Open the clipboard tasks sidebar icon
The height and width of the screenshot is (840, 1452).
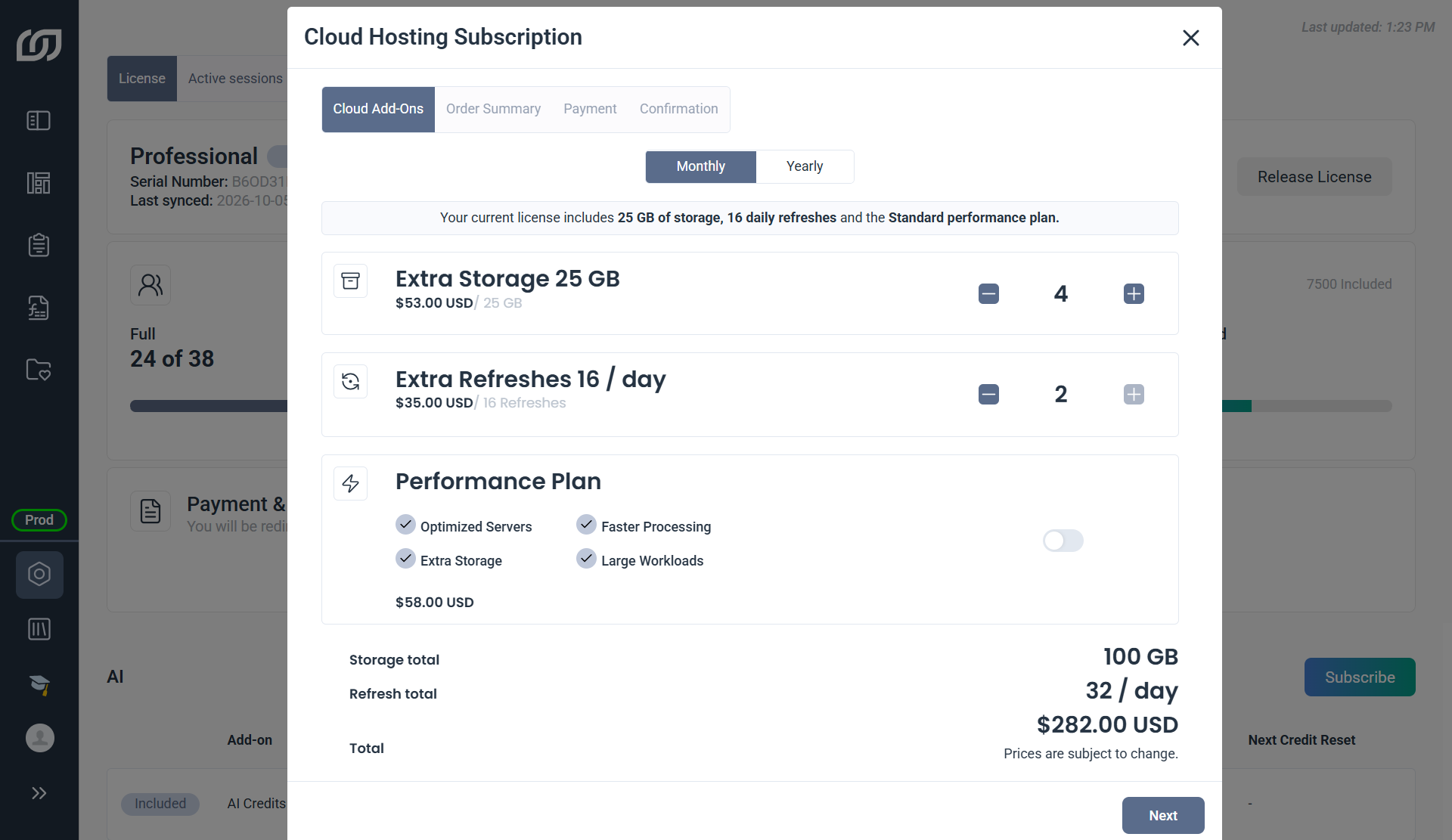click(x=39, y=245)
